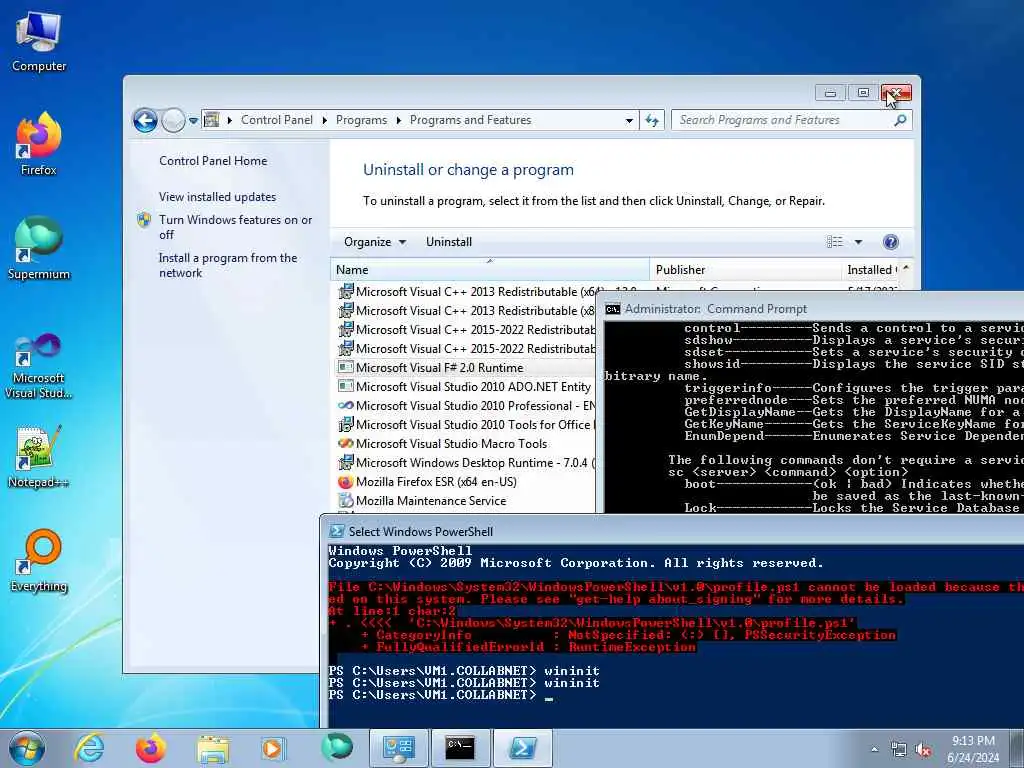Click the refresh icon beside the address bar
This screenshot has width=1024, height=768.
click(x=652, y=120)
